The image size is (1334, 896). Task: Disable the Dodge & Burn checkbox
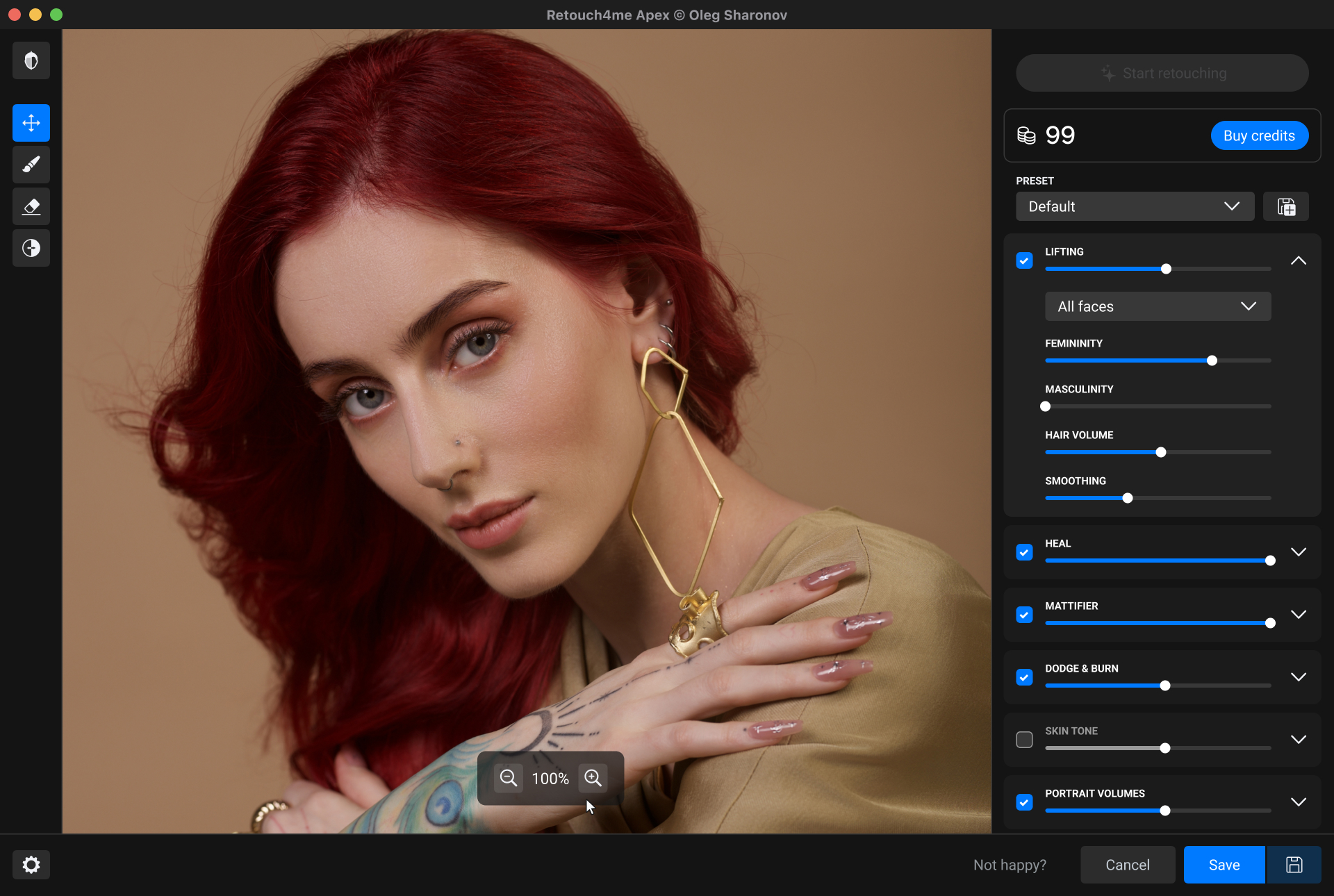tap(1024, 677)
